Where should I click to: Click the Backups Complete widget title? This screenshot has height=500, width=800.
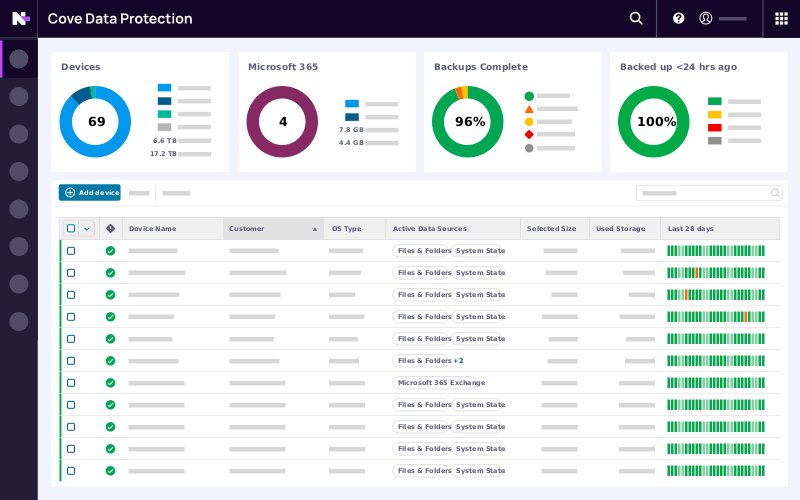click(481, 67)
